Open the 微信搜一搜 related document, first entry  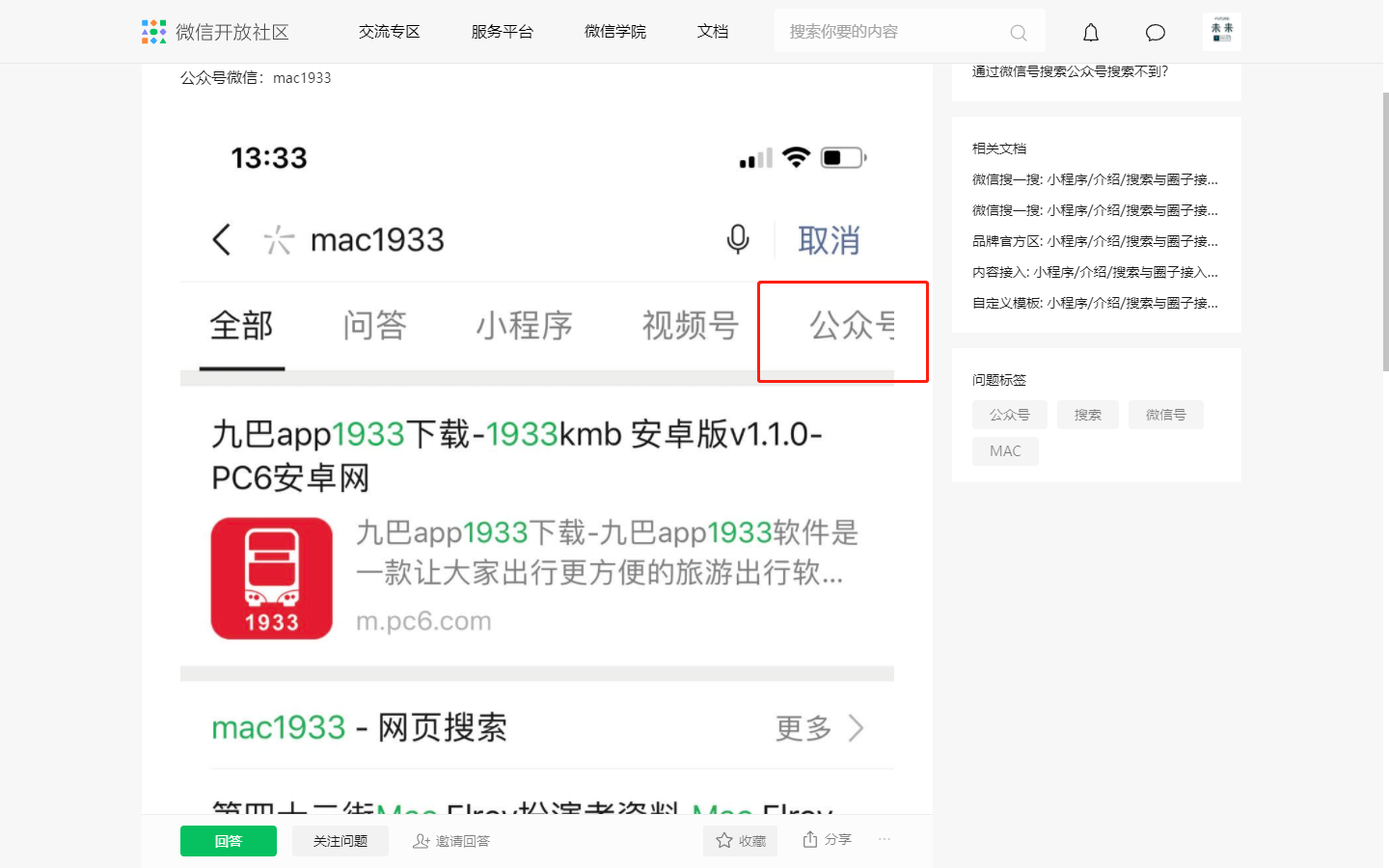coord(1095,179)
